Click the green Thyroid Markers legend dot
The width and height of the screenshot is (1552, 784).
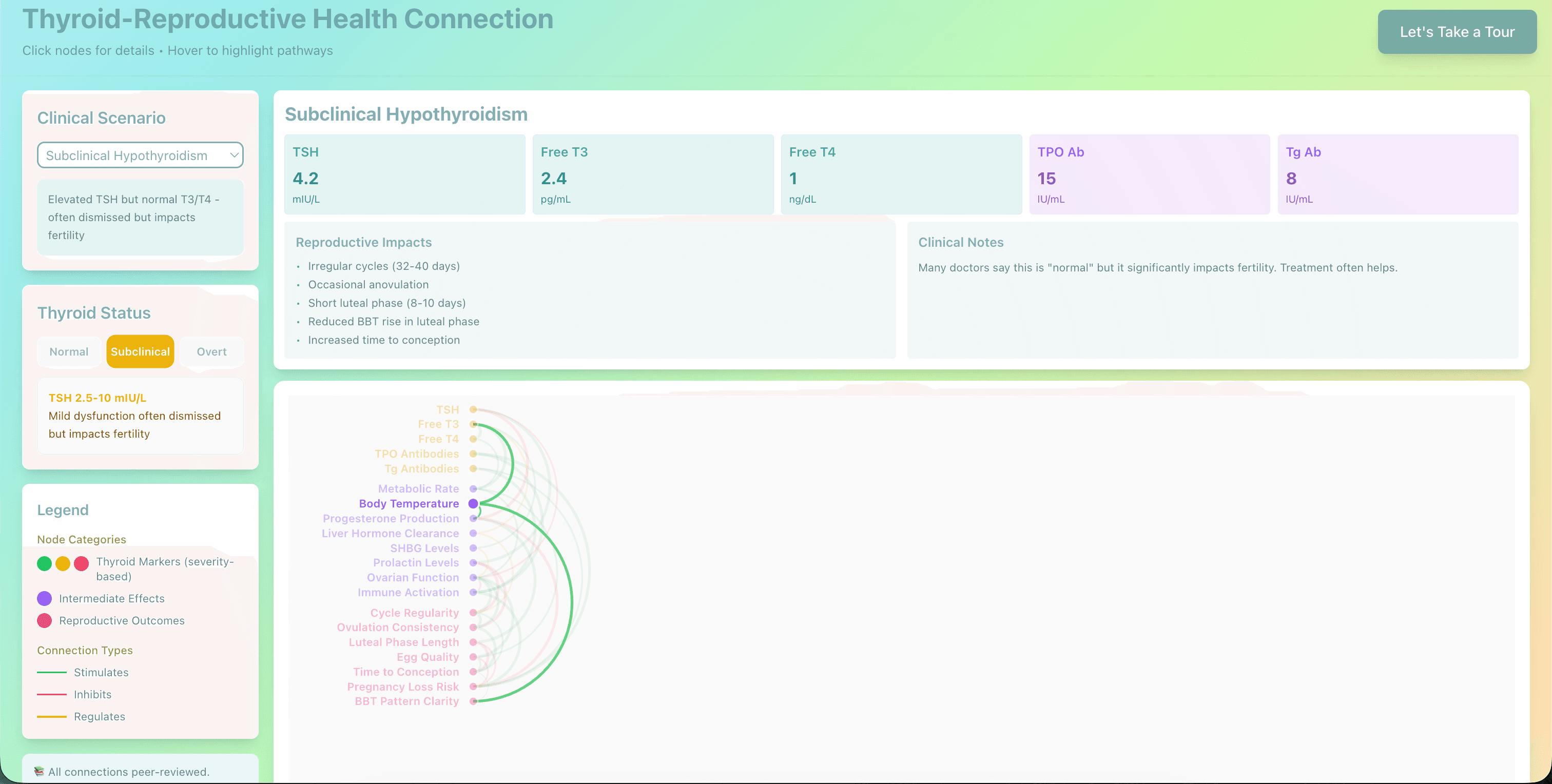pos(44,563)
